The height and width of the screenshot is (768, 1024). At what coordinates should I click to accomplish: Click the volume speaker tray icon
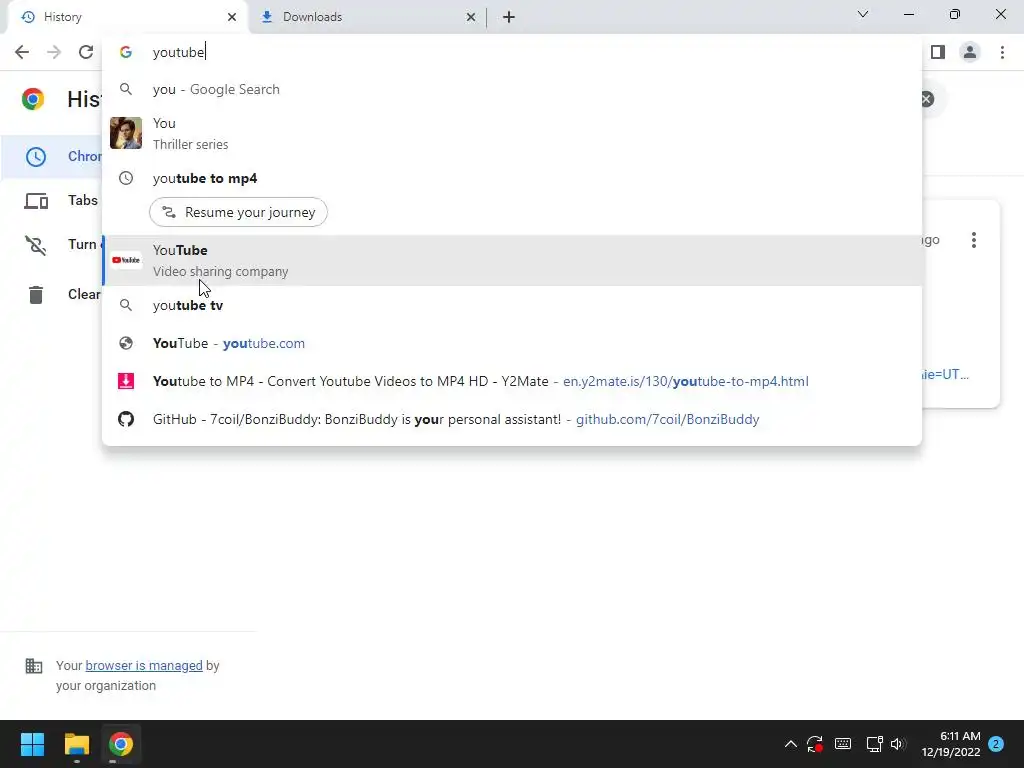coord(899,744)
